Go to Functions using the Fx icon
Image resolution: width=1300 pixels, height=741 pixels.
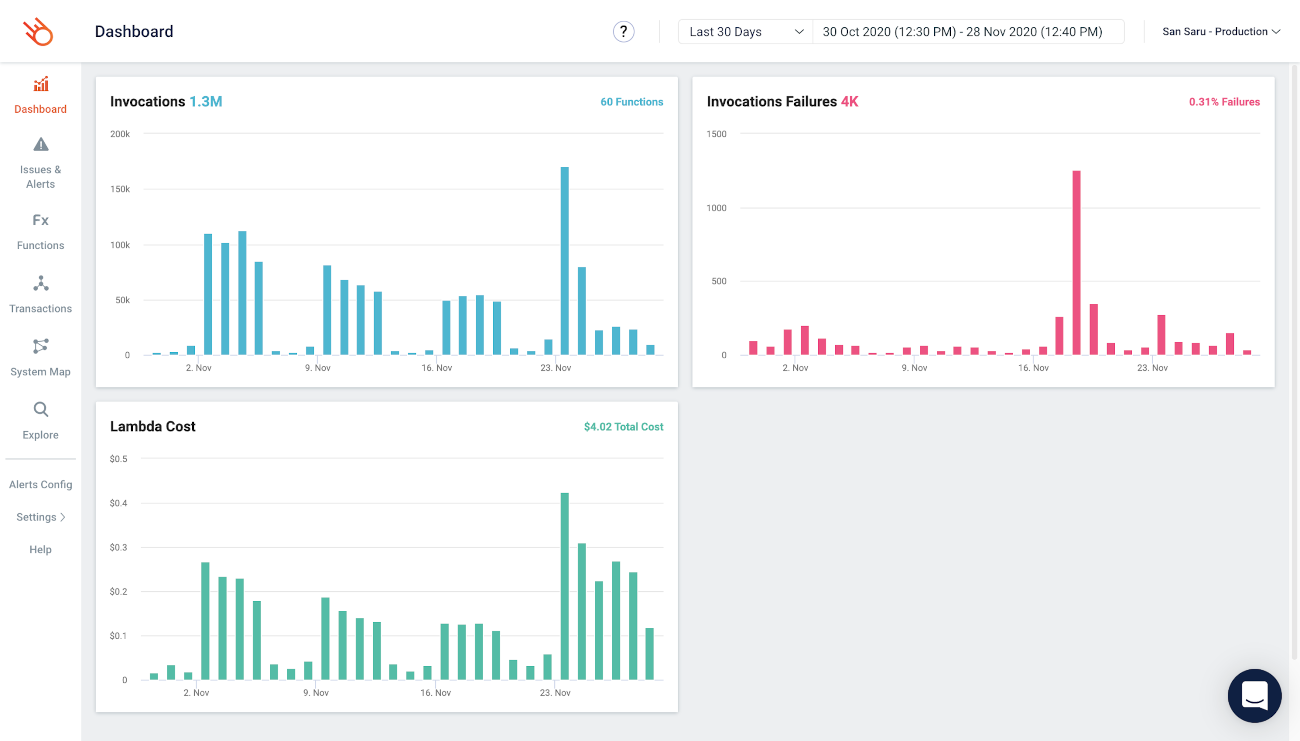(x=41, y=220)
